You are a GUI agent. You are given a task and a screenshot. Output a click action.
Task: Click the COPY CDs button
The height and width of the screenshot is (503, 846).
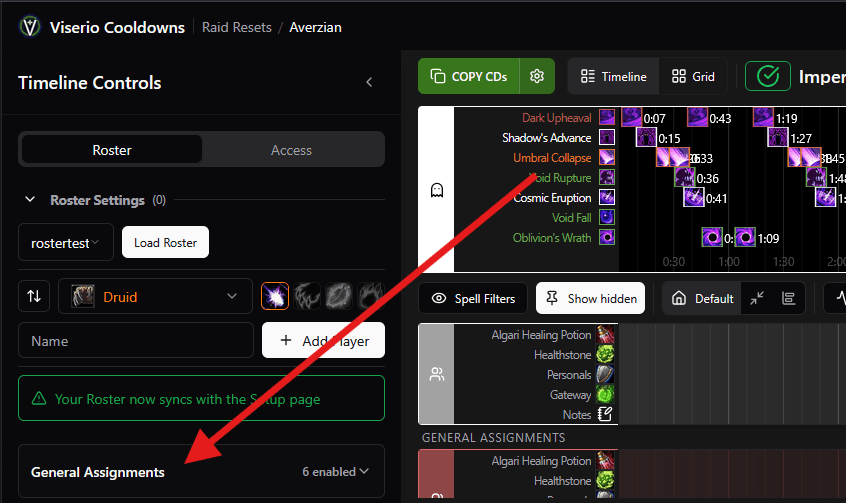pyautogui.click(x=470, y=76)
